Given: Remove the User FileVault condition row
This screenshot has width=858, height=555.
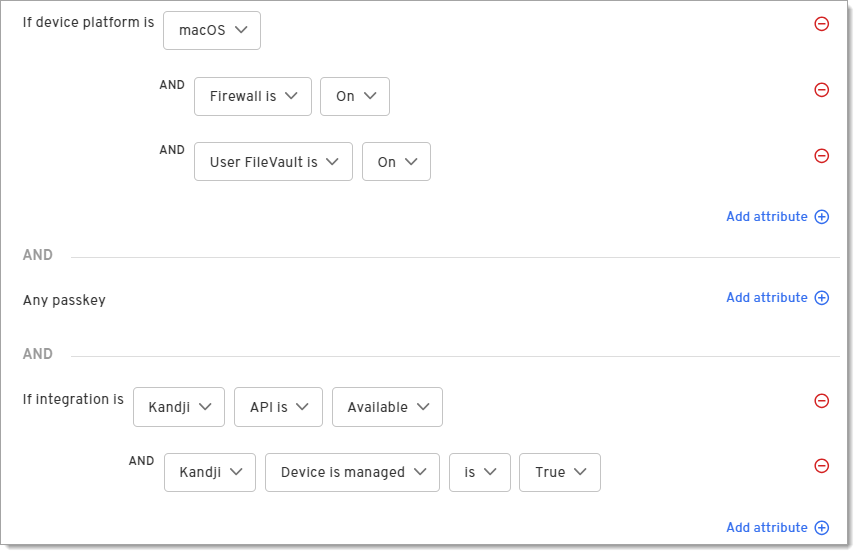Looking at the screenshot, I should coord(822,156).
